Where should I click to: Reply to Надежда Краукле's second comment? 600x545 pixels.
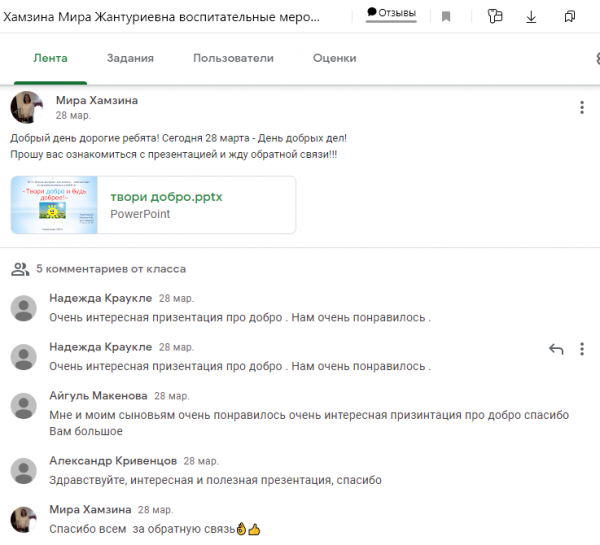[557, 349]
